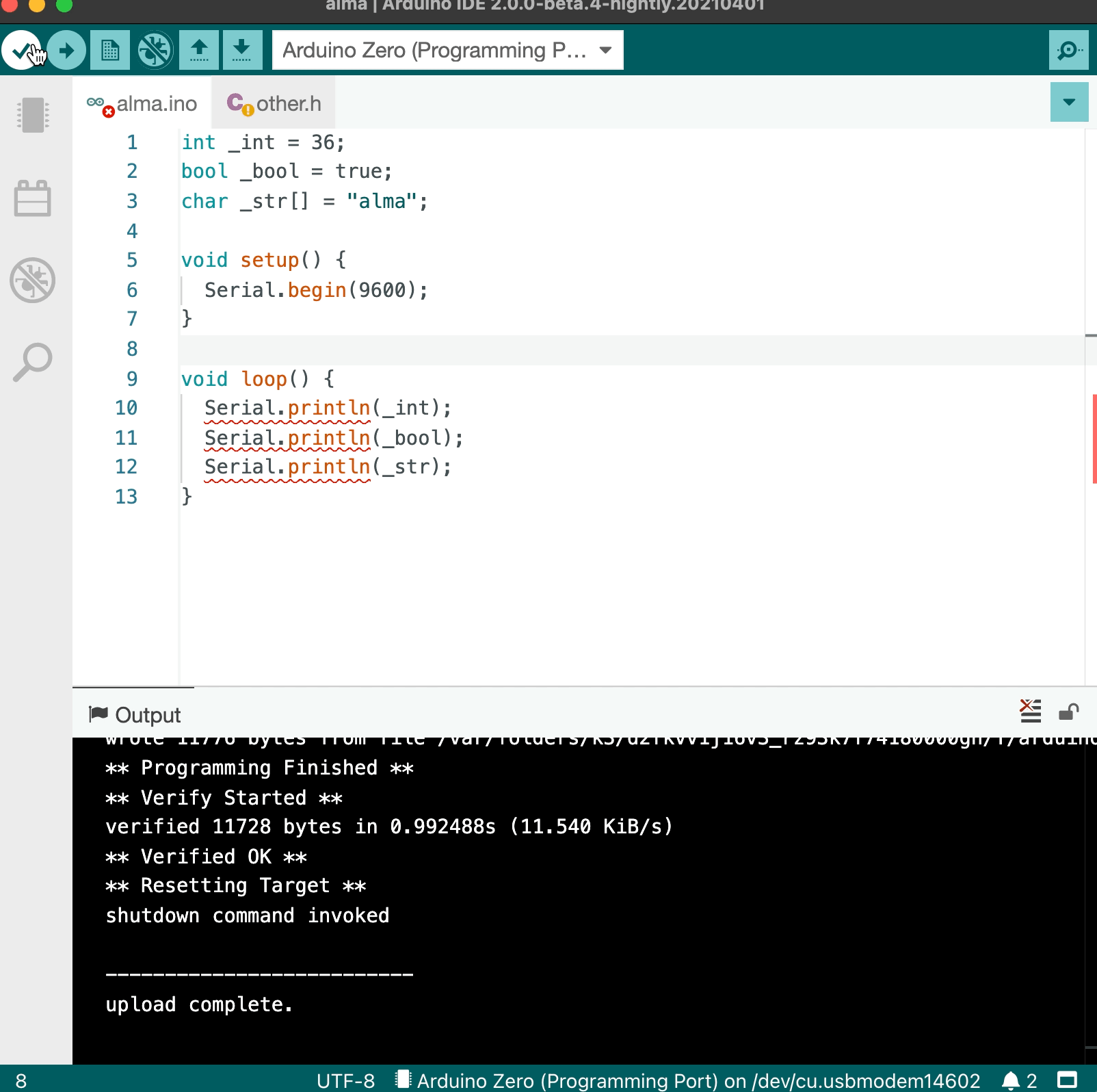
Task: Click '** Verified OK **' output line
Action: pos(207,857)
